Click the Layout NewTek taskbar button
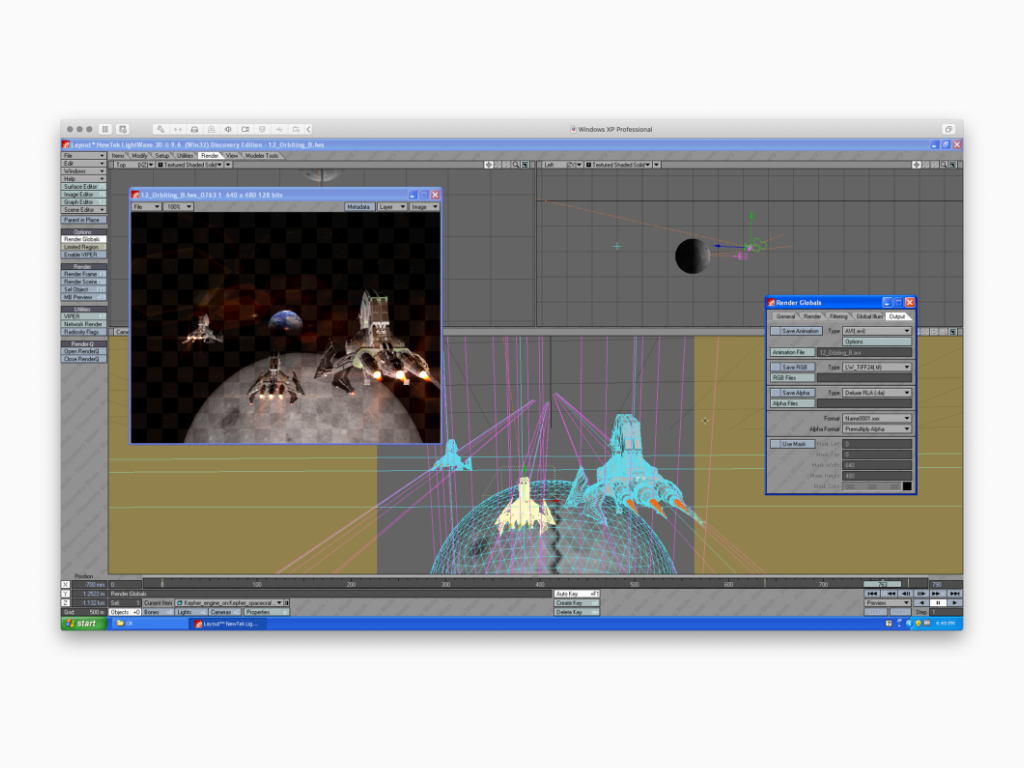The height and width of the screenshot is (768, 1024). tap(228, 624)
